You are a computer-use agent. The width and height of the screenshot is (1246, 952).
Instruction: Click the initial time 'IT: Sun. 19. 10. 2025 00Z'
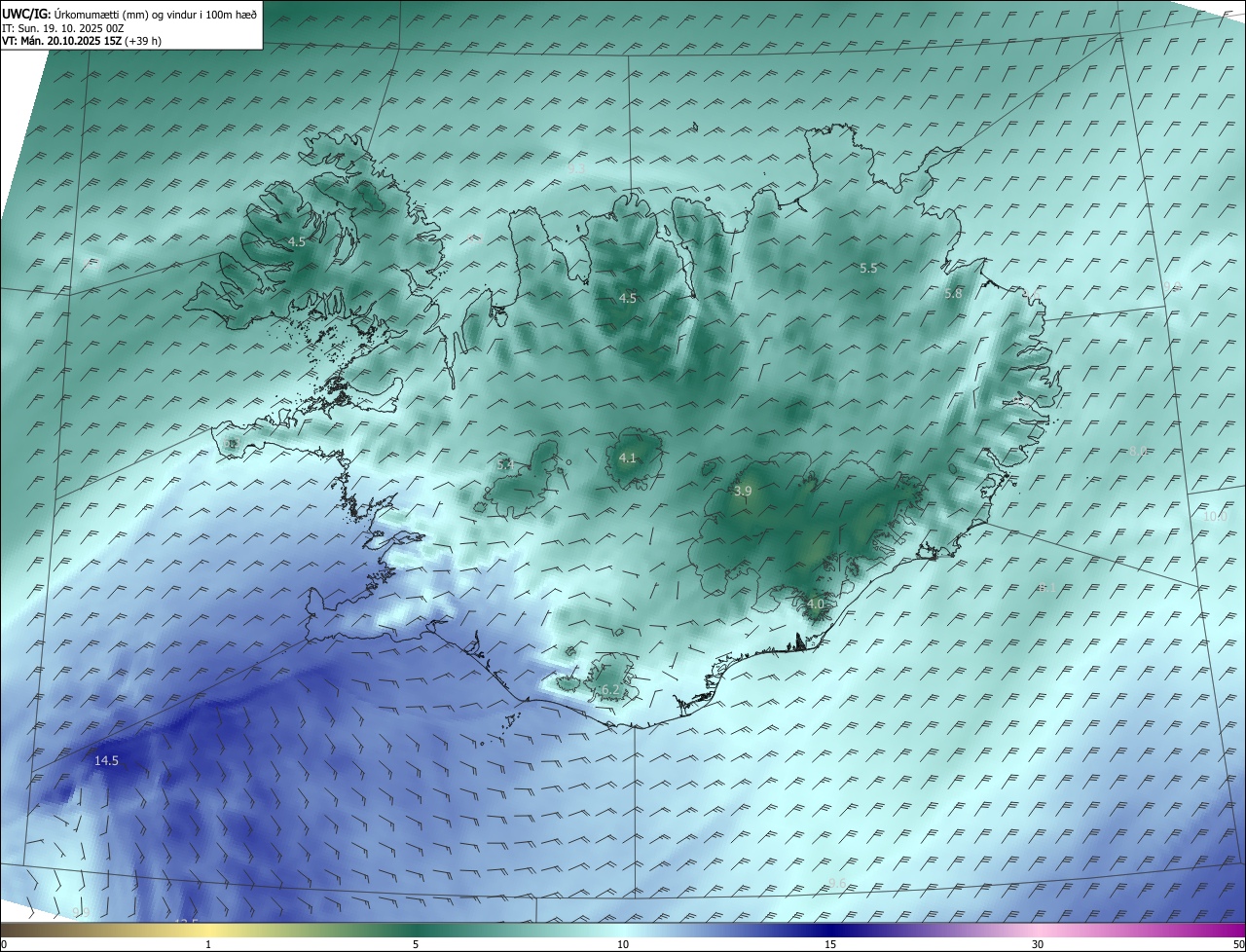63,28
